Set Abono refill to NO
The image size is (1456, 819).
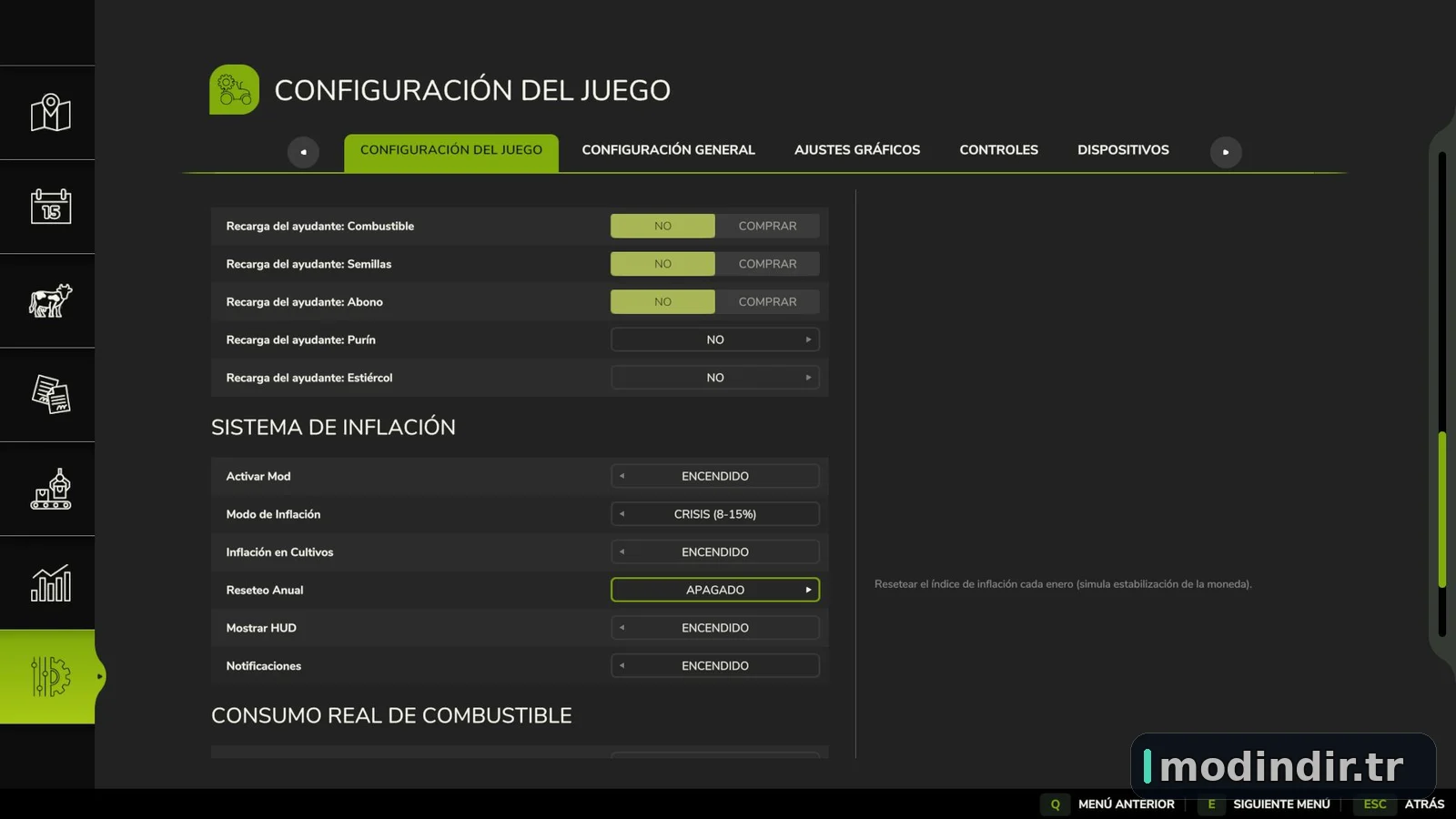tap(662, 302)
